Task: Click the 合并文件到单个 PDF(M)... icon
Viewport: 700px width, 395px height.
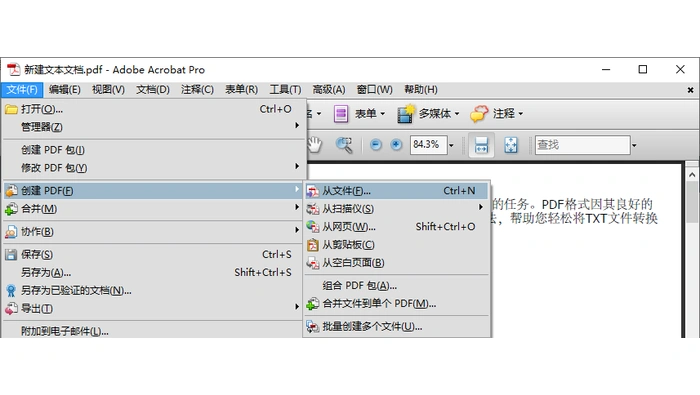Action: [x=312, y=304]
